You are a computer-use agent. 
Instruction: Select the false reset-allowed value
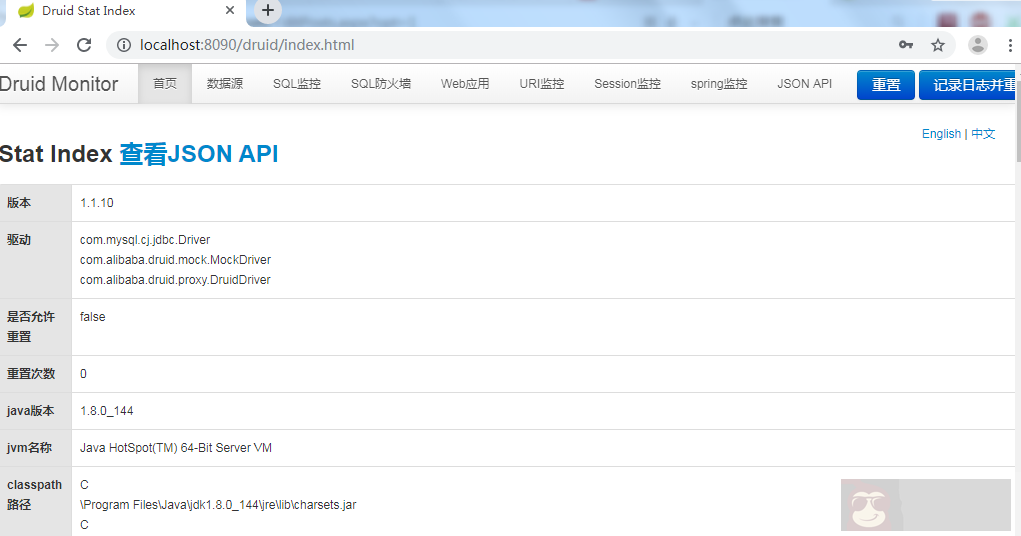pyautogui.click(x=92, y=317)
